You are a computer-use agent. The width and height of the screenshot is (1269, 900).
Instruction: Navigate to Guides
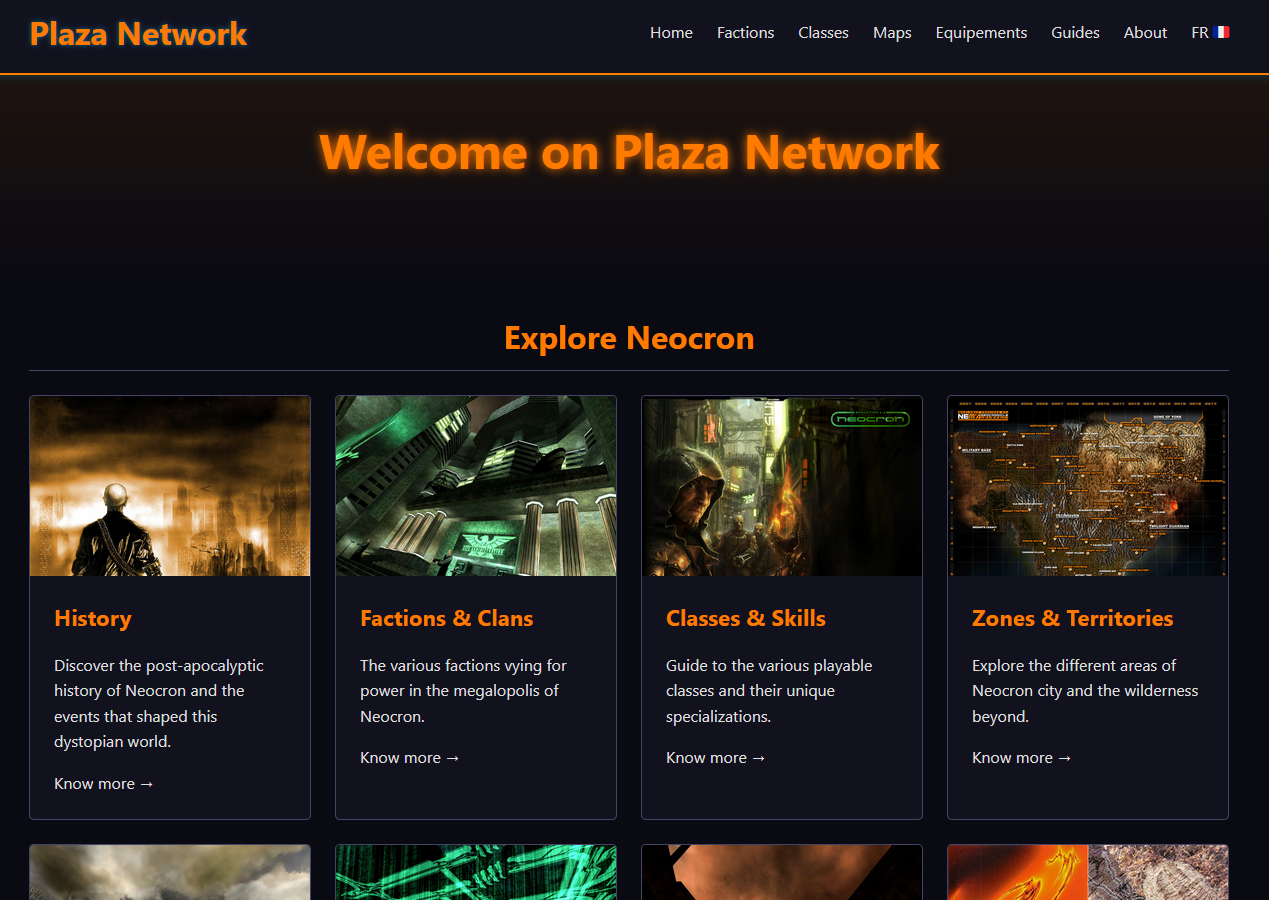(x=1075, y=33)
